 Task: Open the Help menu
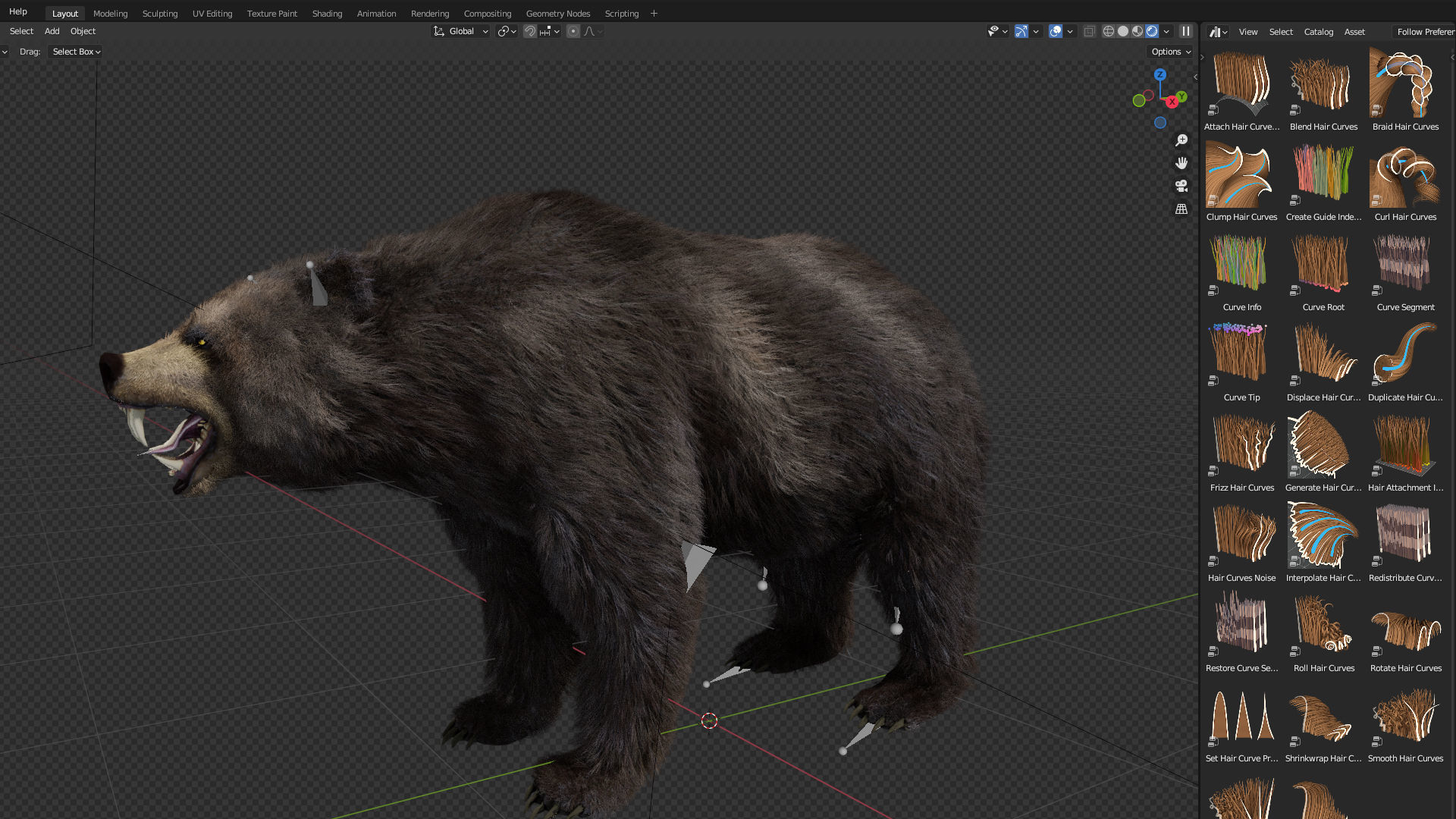pos(18,11)
